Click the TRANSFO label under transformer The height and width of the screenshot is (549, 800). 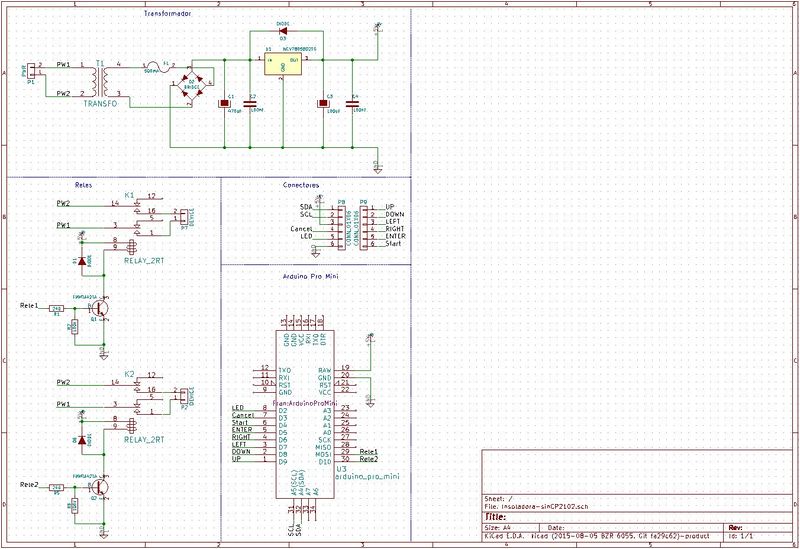tap(101, 104)
